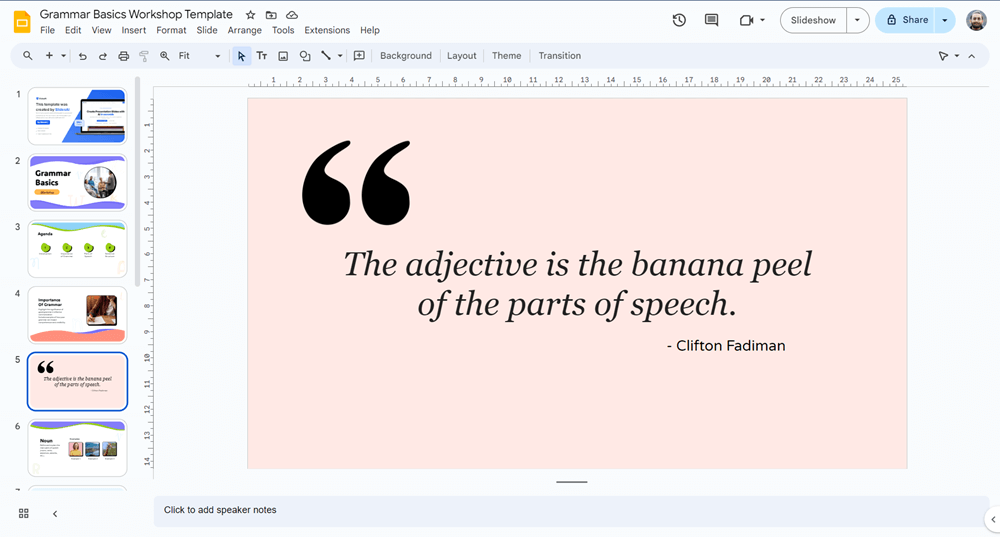
Task: Click the Background button
Action: (405, 56)
